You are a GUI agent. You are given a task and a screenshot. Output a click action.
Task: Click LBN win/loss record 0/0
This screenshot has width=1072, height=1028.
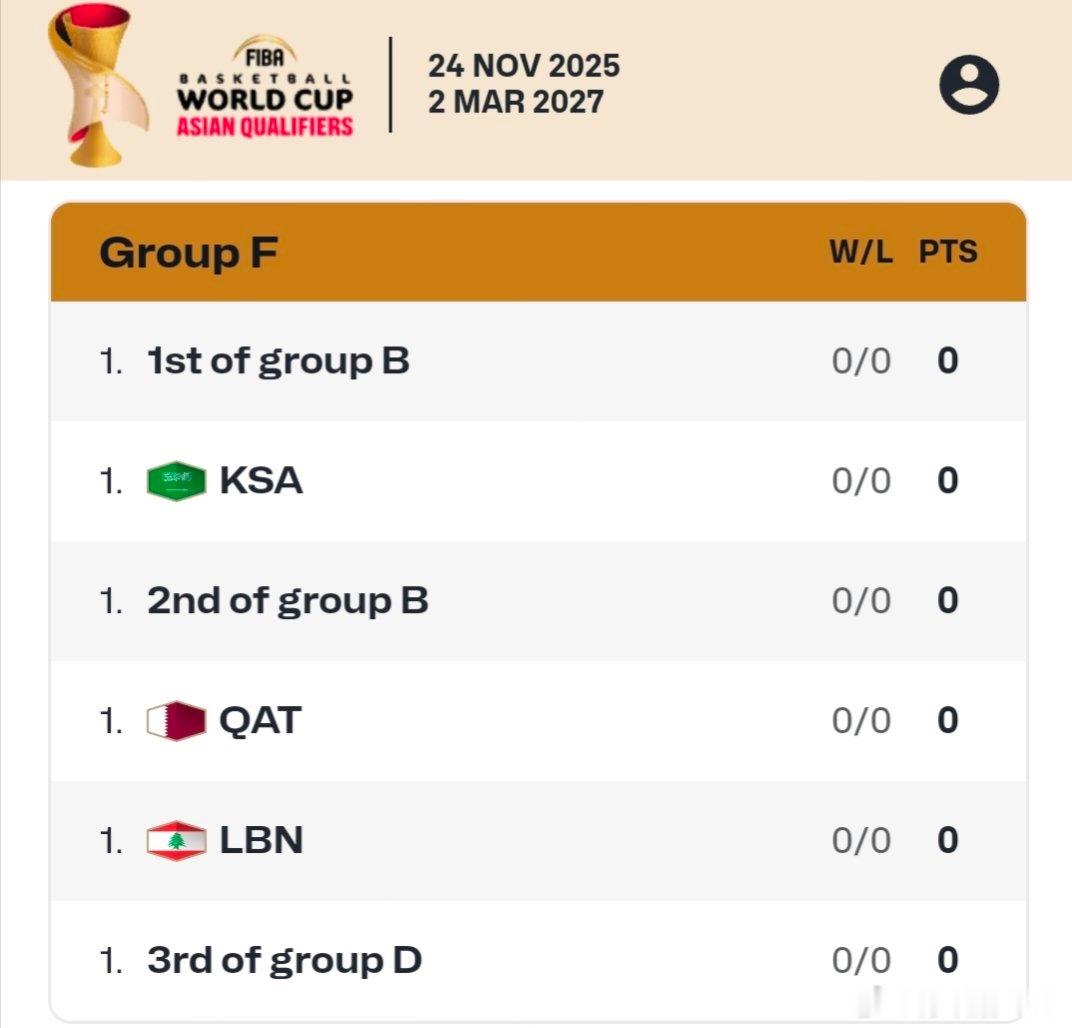click(x=861, y=840)
